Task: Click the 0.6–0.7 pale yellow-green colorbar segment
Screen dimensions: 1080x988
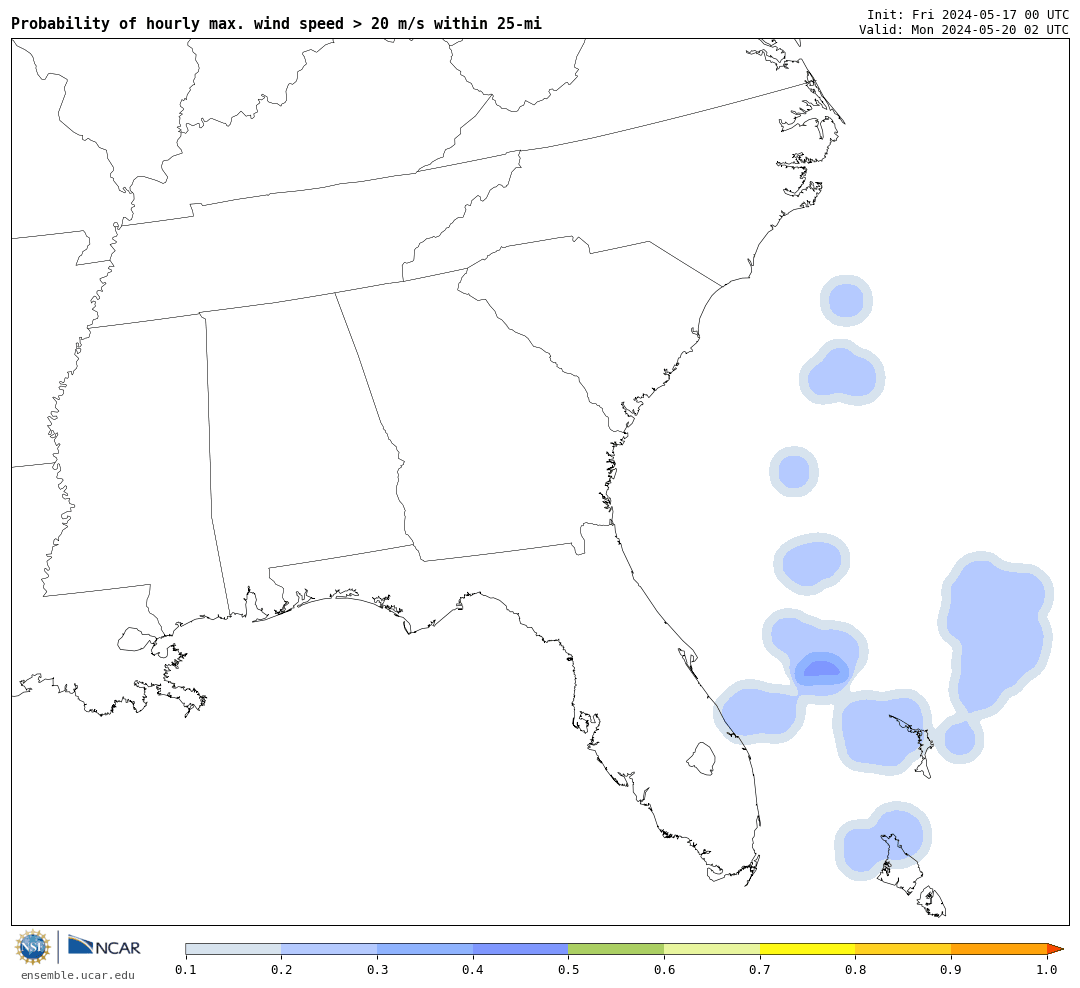Action: (712, 949)
